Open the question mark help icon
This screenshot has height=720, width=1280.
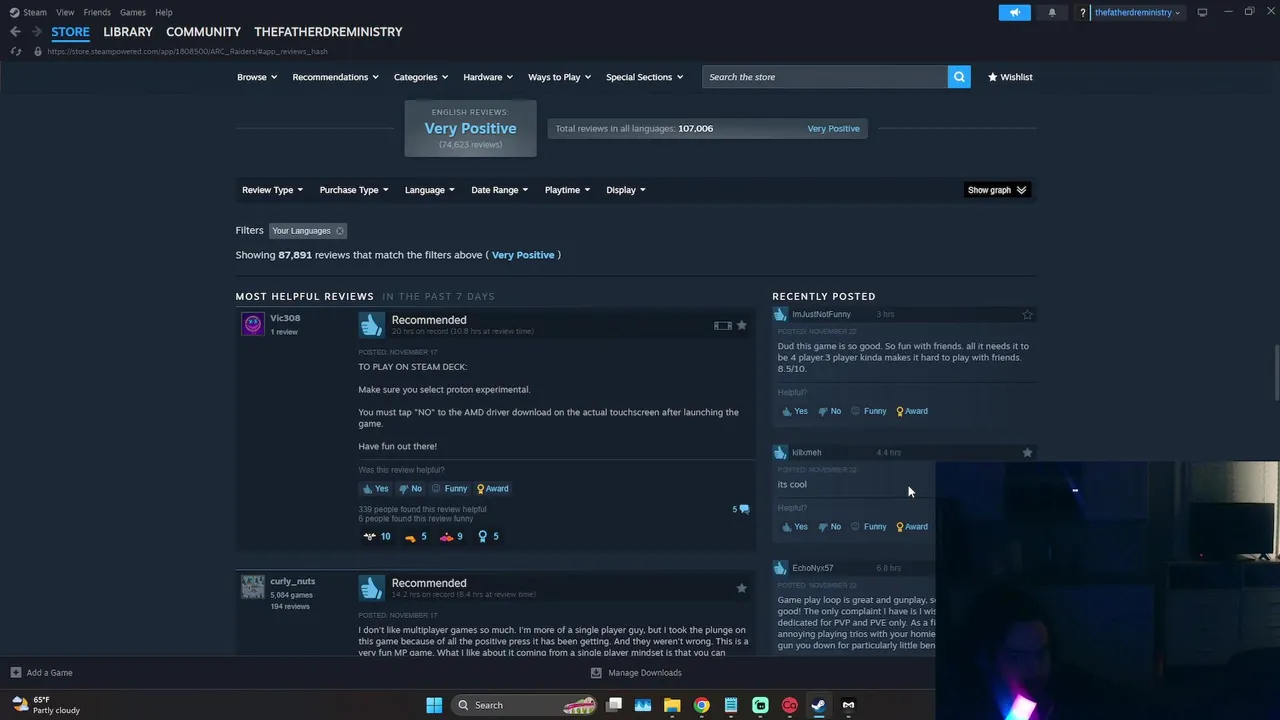1082,12
